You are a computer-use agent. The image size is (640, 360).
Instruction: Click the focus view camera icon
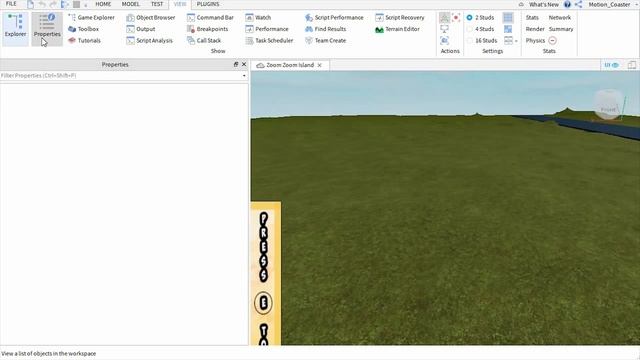click(444, 40)
